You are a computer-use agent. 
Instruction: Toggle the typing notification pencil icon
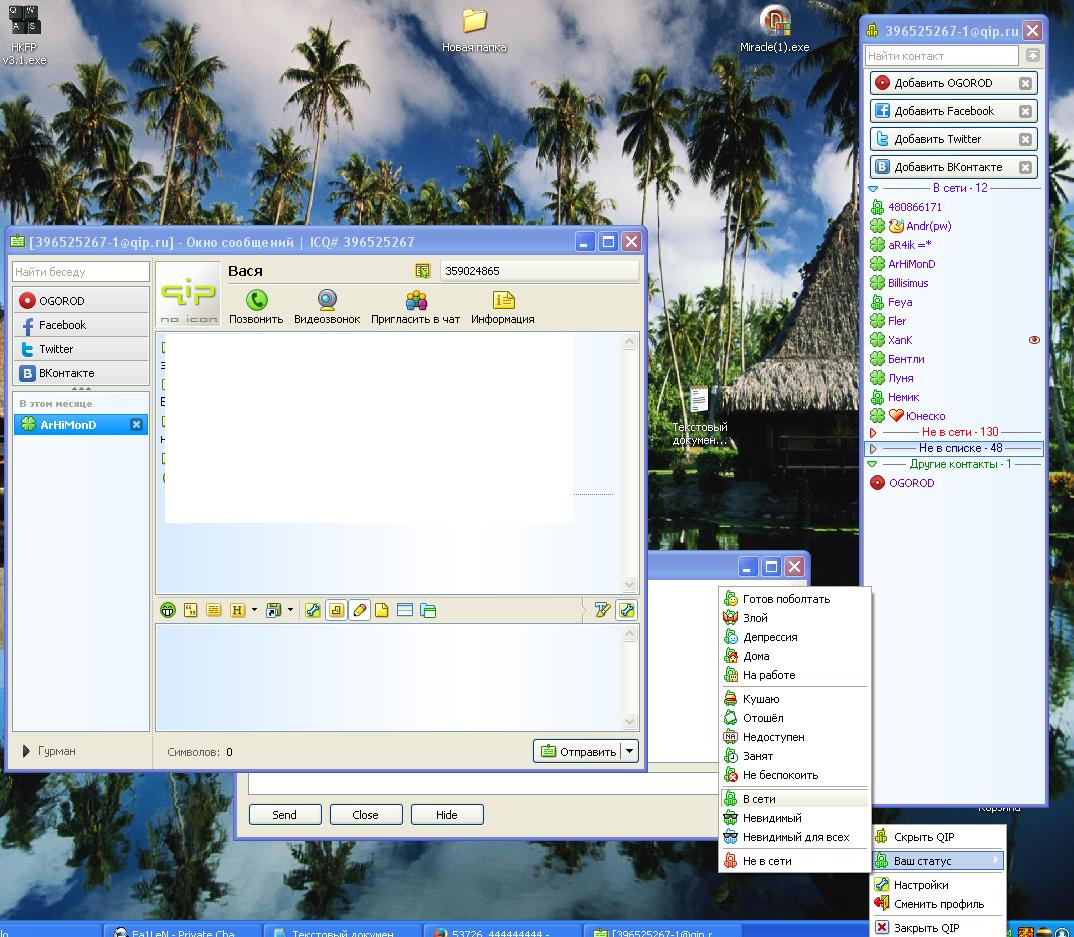pos(360,610)
